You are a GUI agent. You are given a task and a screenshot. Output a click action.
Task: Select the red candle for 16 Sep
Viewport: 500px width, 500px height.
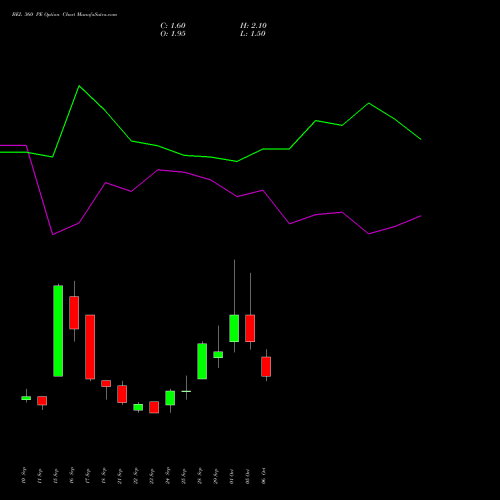click(x=74, y=312)
